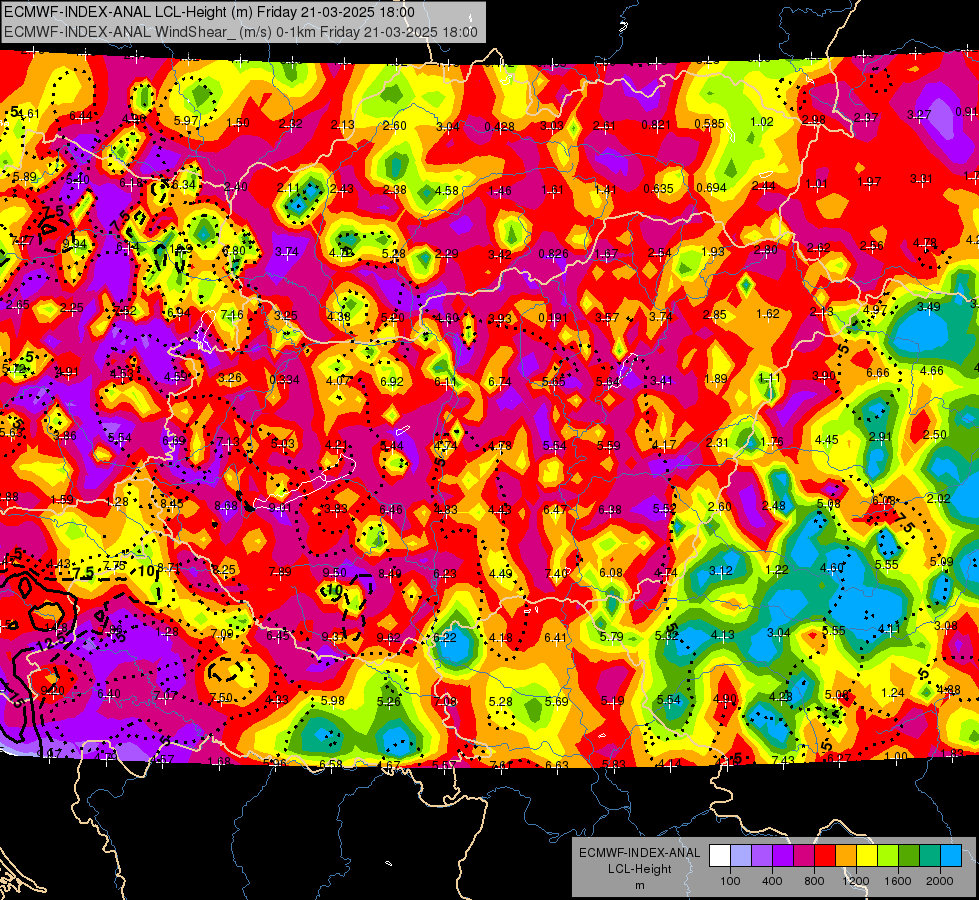979x900 pixels.
Task: Click wind shear value '7.89'
Action: click(280, 571)
